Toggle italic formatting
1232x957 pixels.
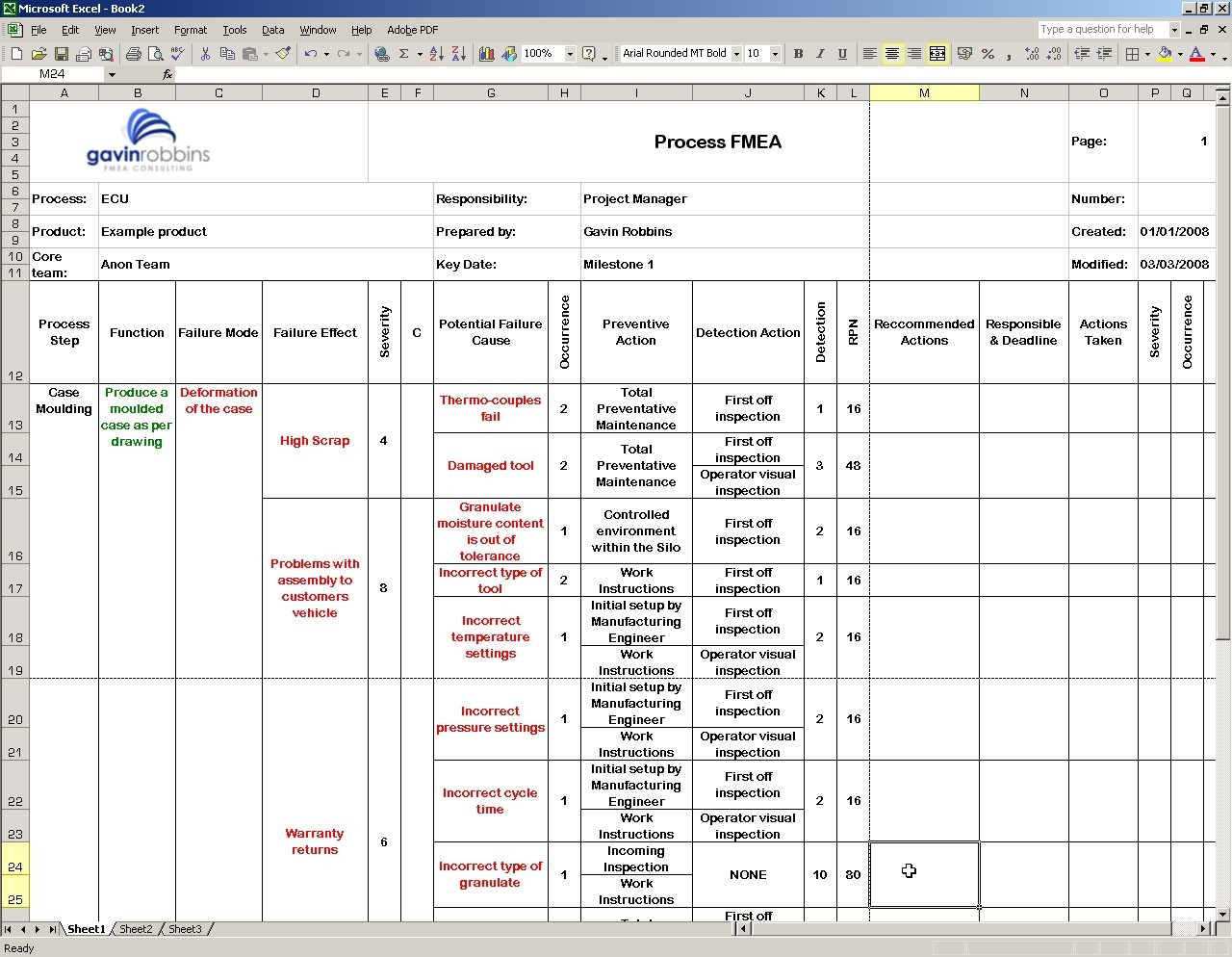pyautogui.click(x=820, y=54)
